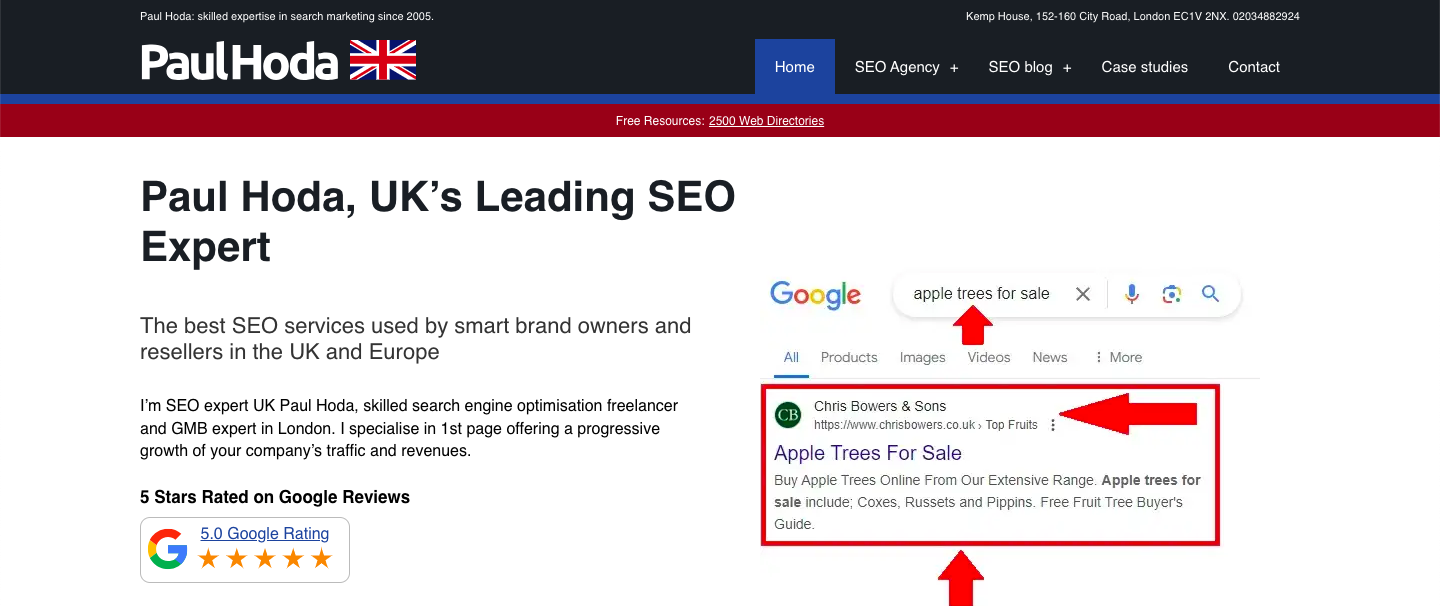Click the blue magnifier search icon
This screenshot has height=606, width=1440.
1211,294
